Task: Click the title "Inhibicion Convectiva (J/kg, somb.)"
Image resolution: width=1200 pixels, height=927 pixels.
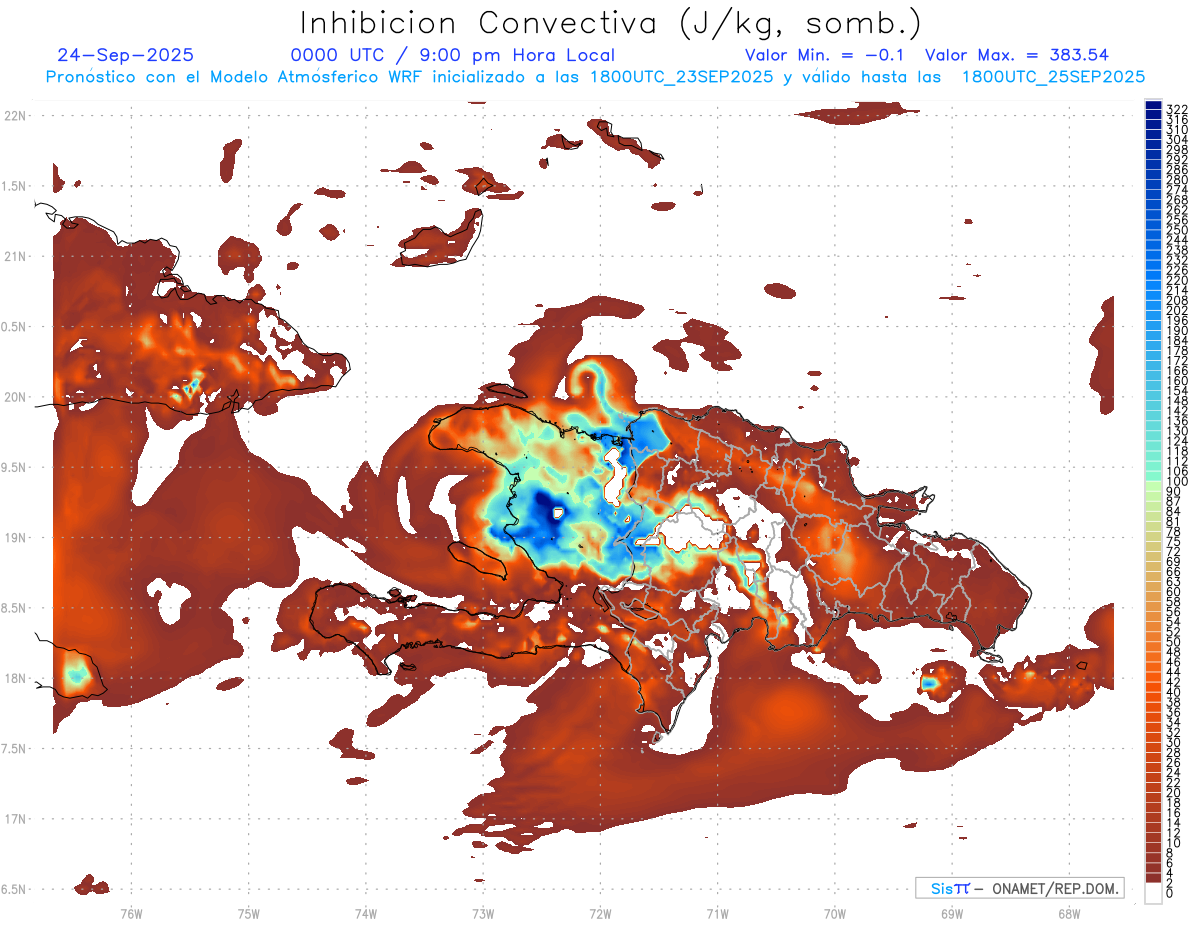Action: point(611,22)
